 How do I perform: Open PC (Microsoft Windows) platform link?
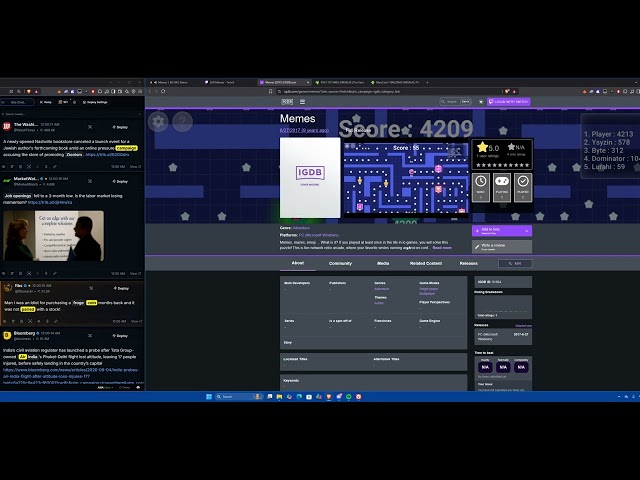coord(319,236)
